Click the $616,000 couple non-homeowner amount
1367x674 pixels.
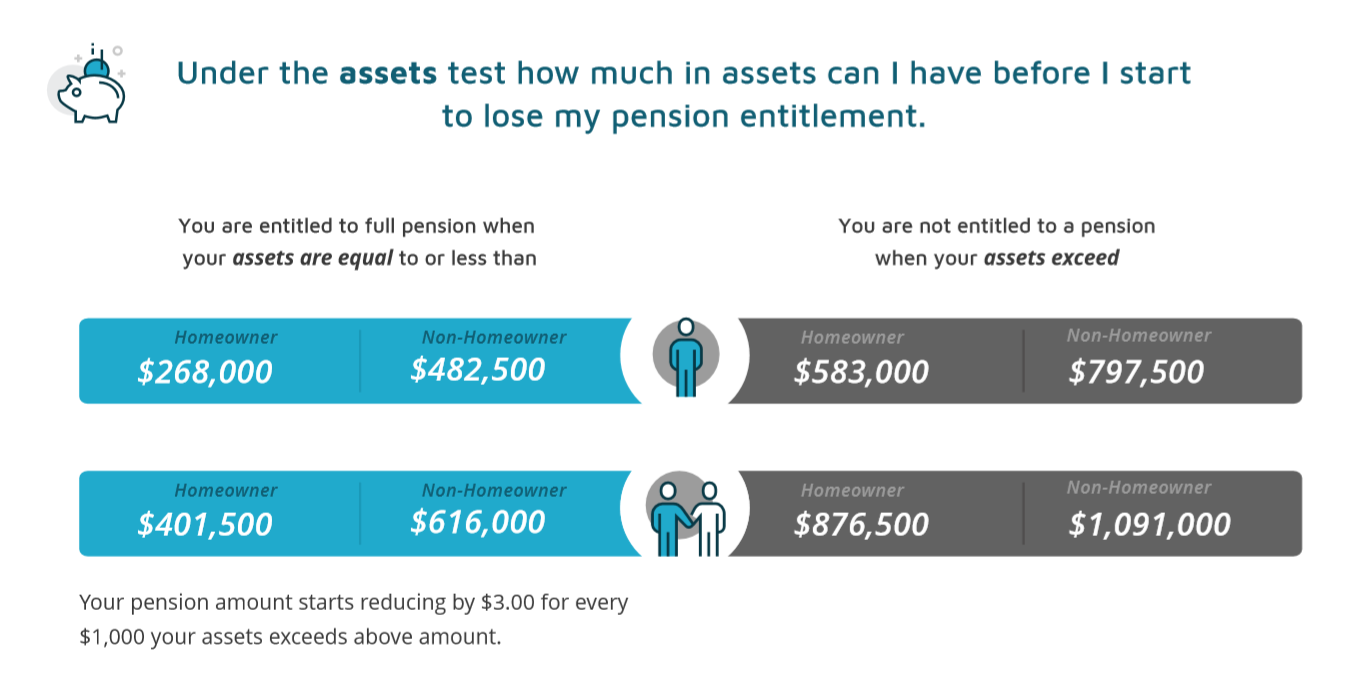pyautogui.click(x=478, y=522)
